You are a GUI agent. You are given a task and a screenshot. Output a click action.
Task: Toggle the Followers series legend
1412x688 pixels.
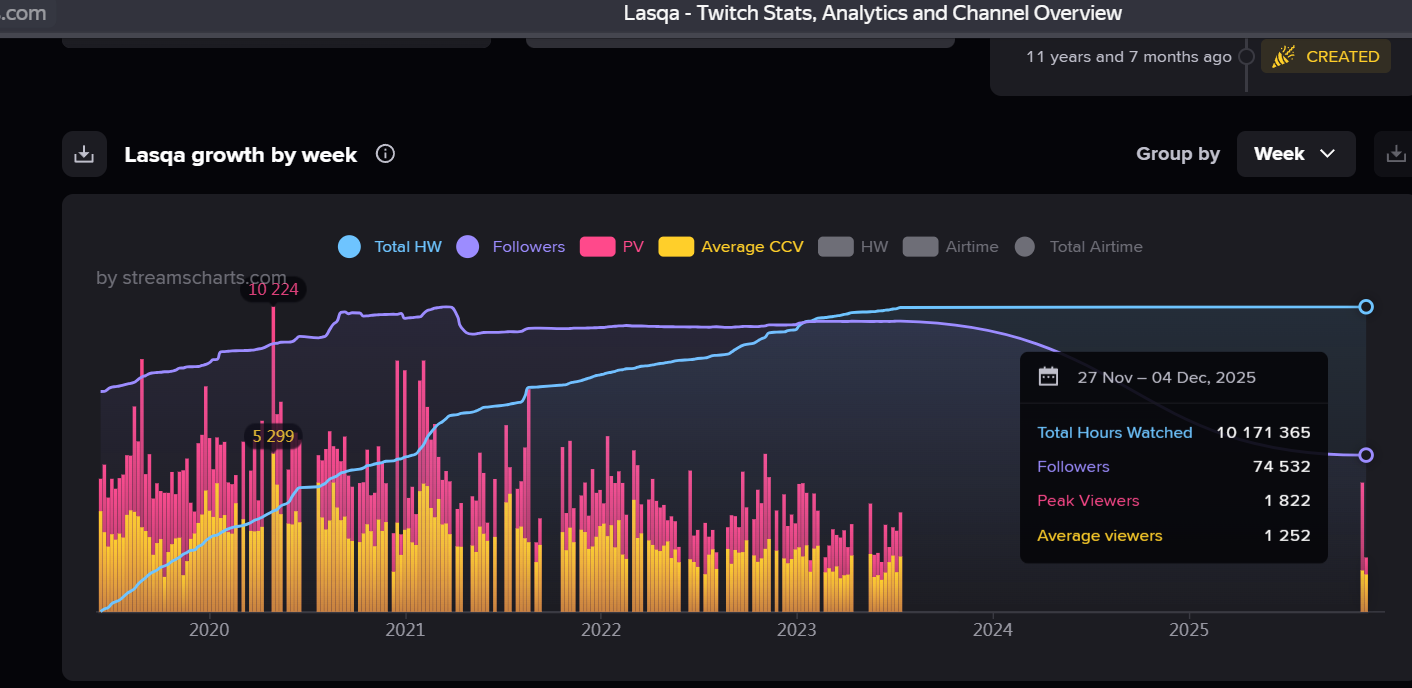511,247
